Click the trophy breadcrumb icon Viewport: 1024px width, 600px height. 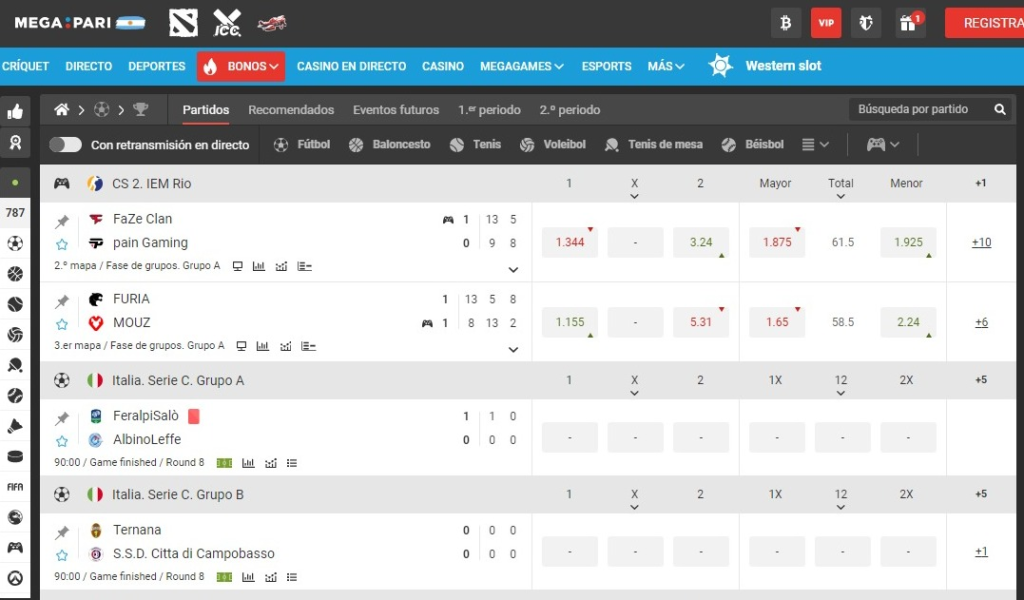pos(140,110)
